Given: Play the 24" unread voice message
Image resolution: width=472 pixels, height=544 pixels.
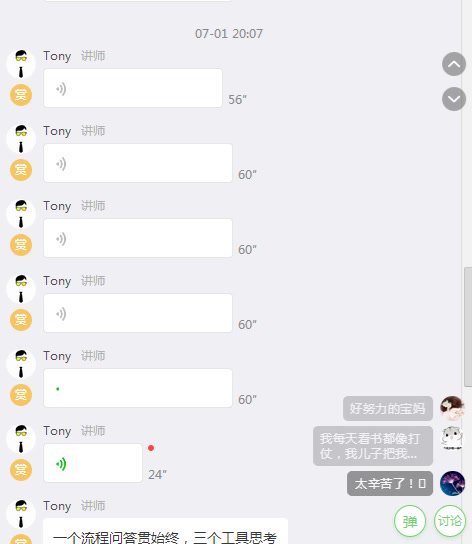Looking at the screenshot, I should tap(93, 463).
